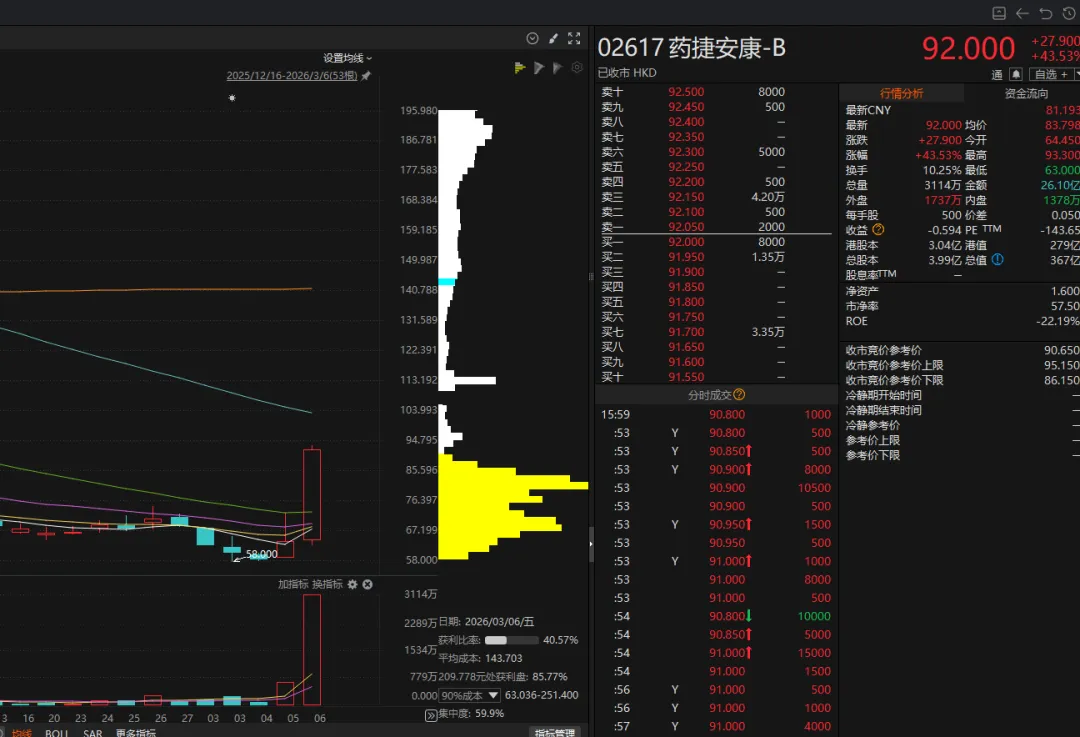Toggle second gray chip flag view
Screen dimensions: 1080x737
pyautogui.click(x=557, y=68)
